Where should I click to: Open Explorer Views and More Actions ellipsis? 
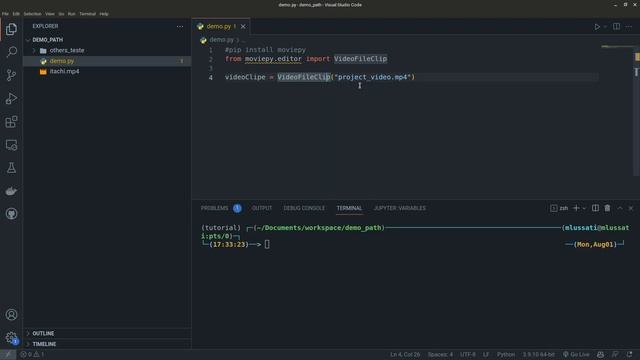[180, 27]
